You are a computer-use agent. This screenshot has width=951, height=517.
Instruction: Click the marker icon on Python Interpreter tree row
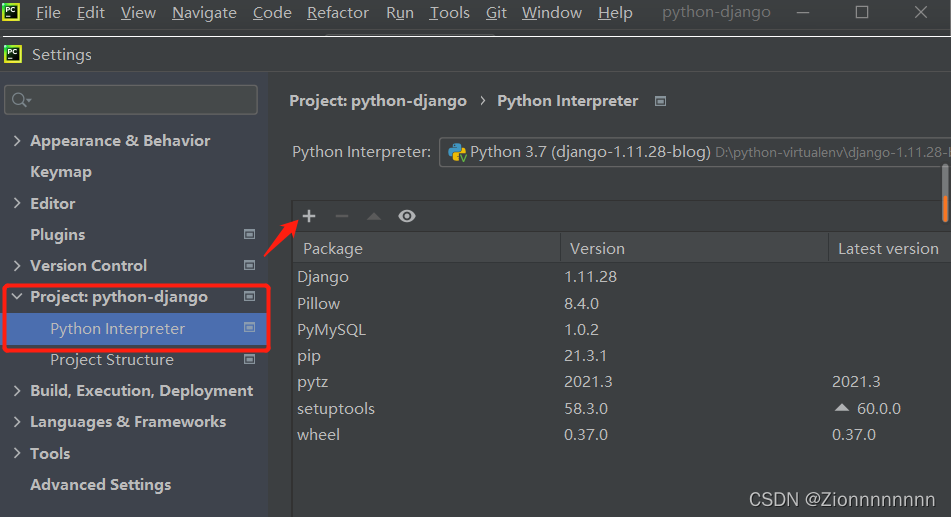(x=249, y=328)
